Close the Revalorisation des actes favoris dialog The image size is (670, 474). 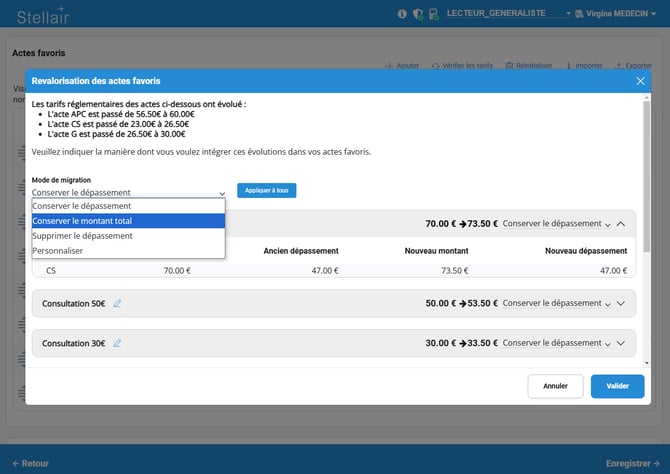coord(641,80)
